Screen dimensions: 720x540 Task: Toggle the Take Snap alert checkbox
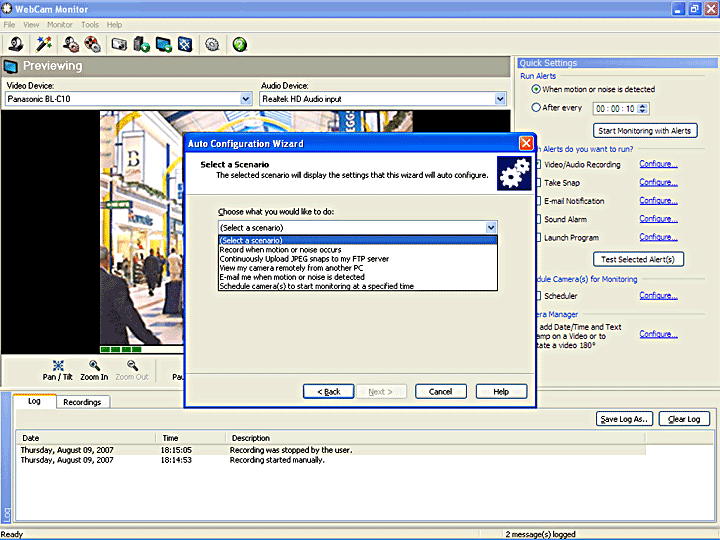[538, 183]
